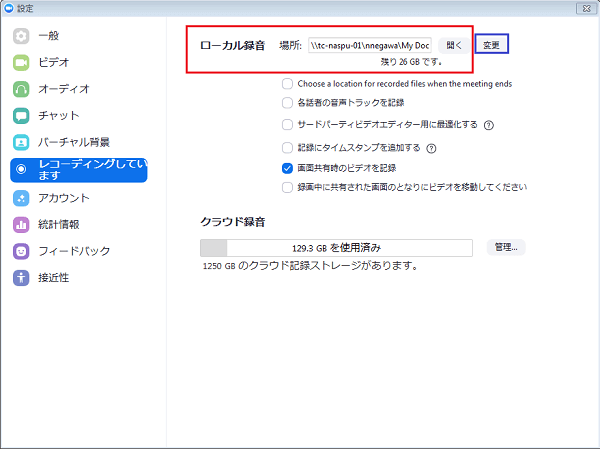
Task: Check サードパーティビデオエディター用に最適化する
Action: 287,125
